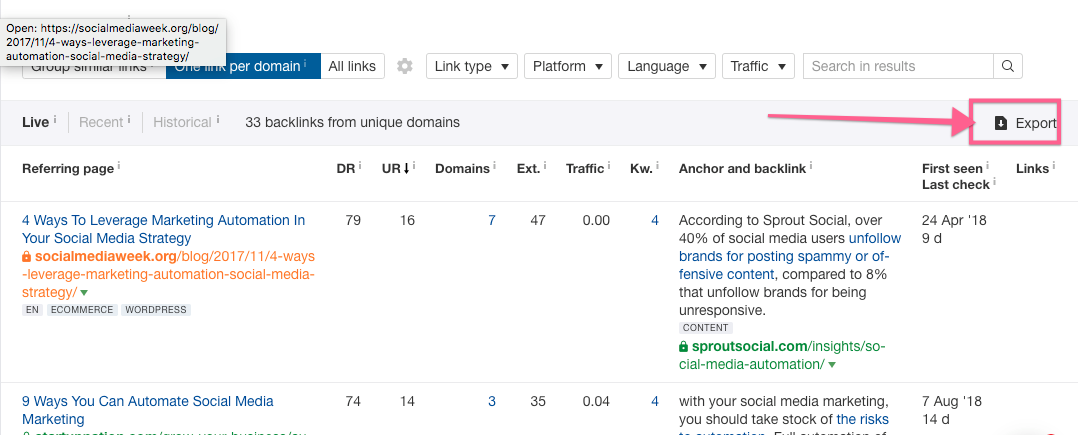1078x435 pixels.
Task: Switch to All links view
Action: click(352, 66)
